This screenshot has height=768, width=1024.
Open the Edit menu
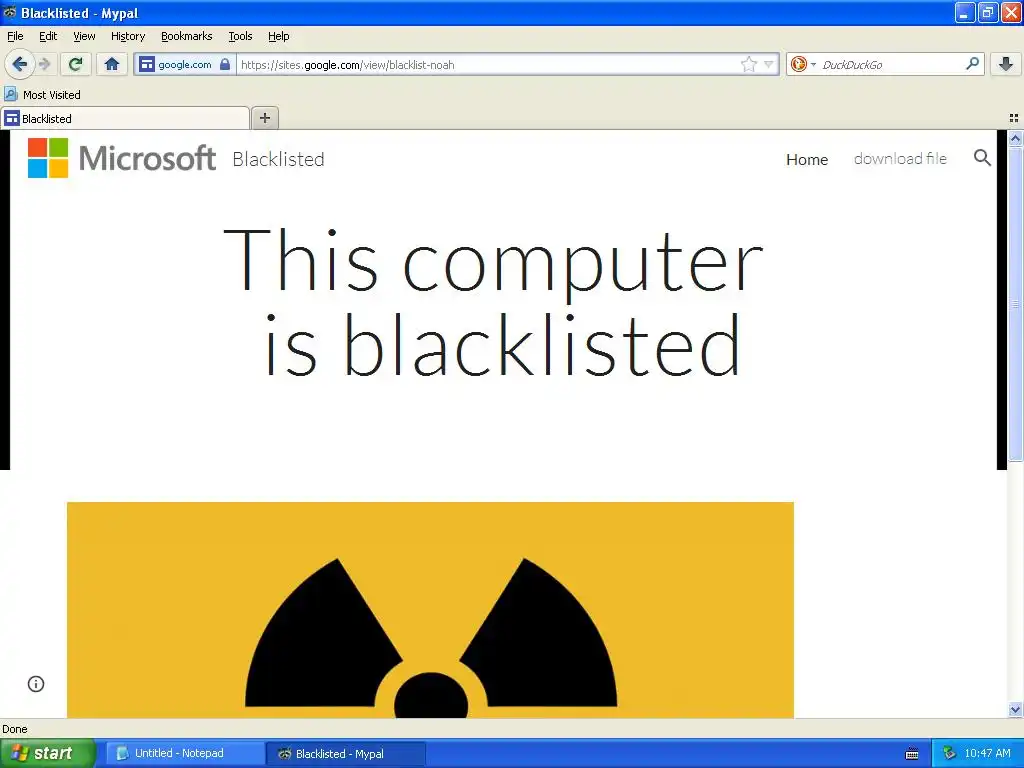click(x=48, y=36)
